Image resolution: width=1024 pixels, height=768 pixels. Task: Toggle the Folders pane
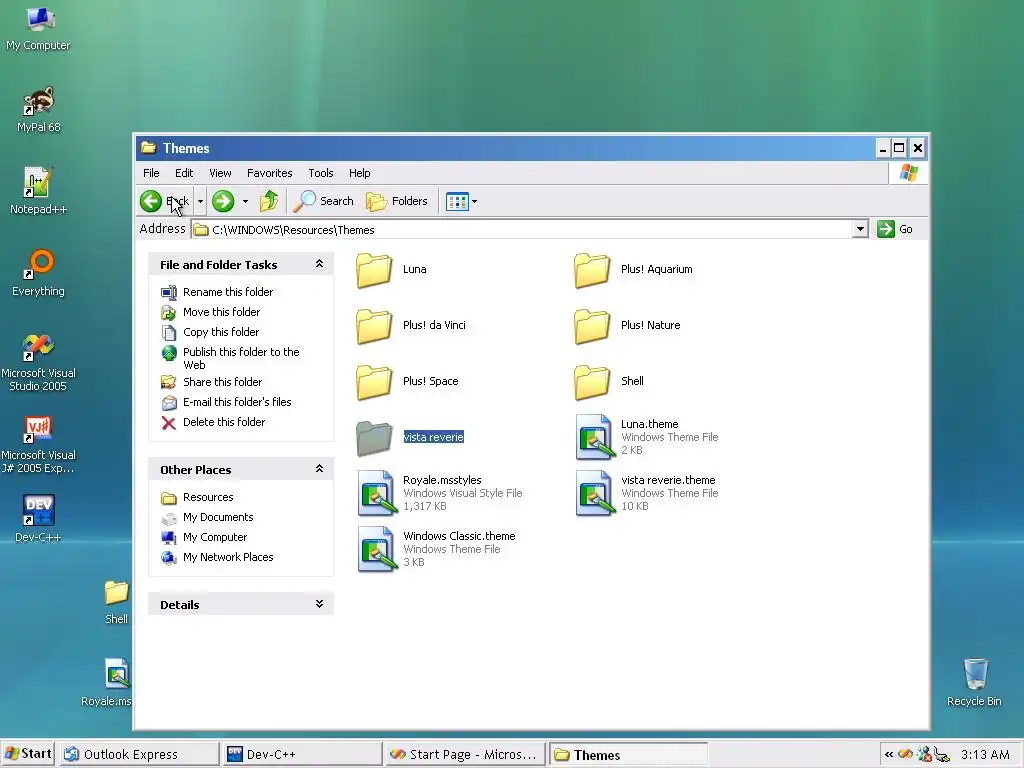coord(397,201)
